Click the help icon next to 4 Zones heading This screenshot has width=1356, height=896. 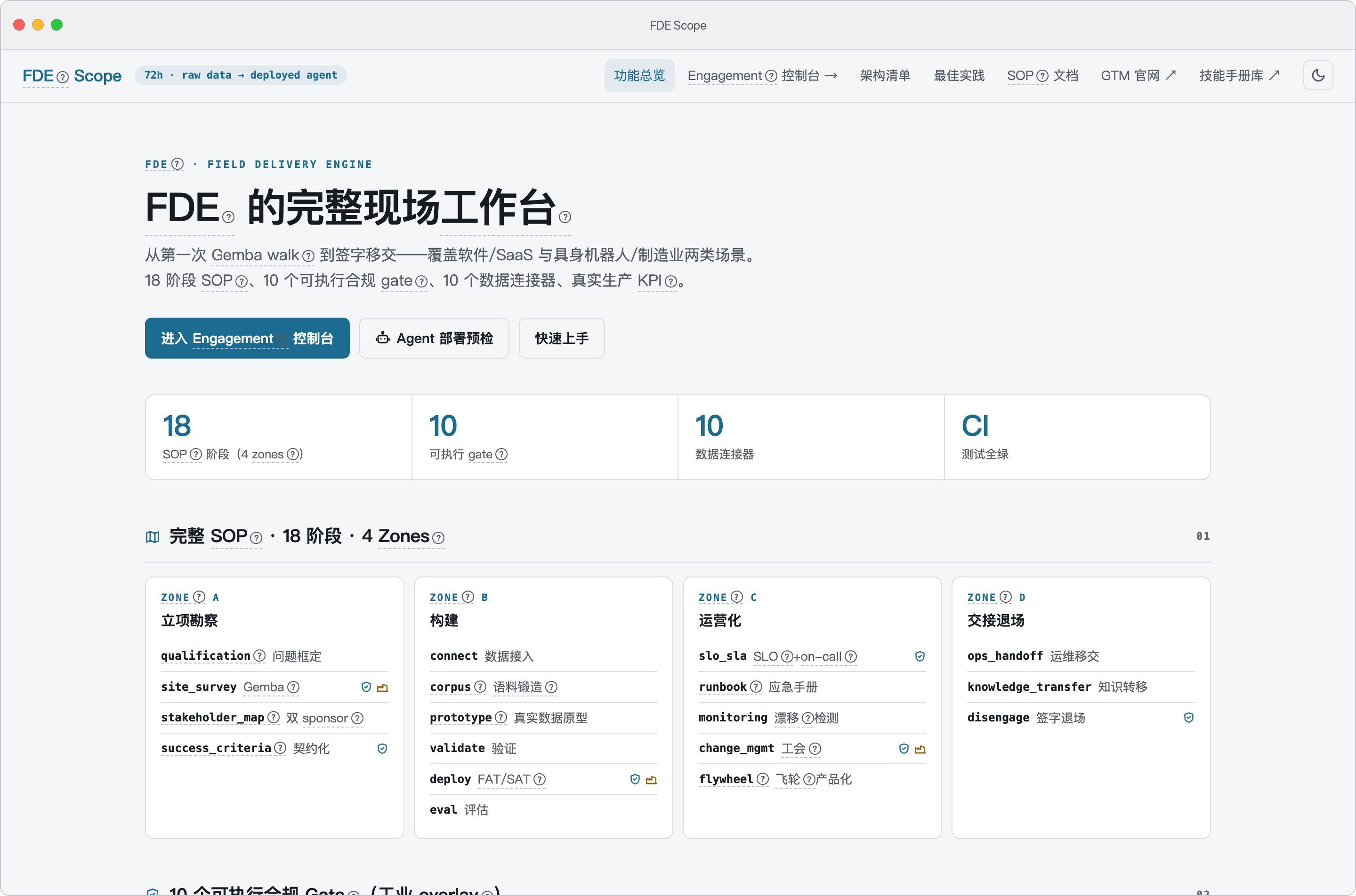click(438, 538)
